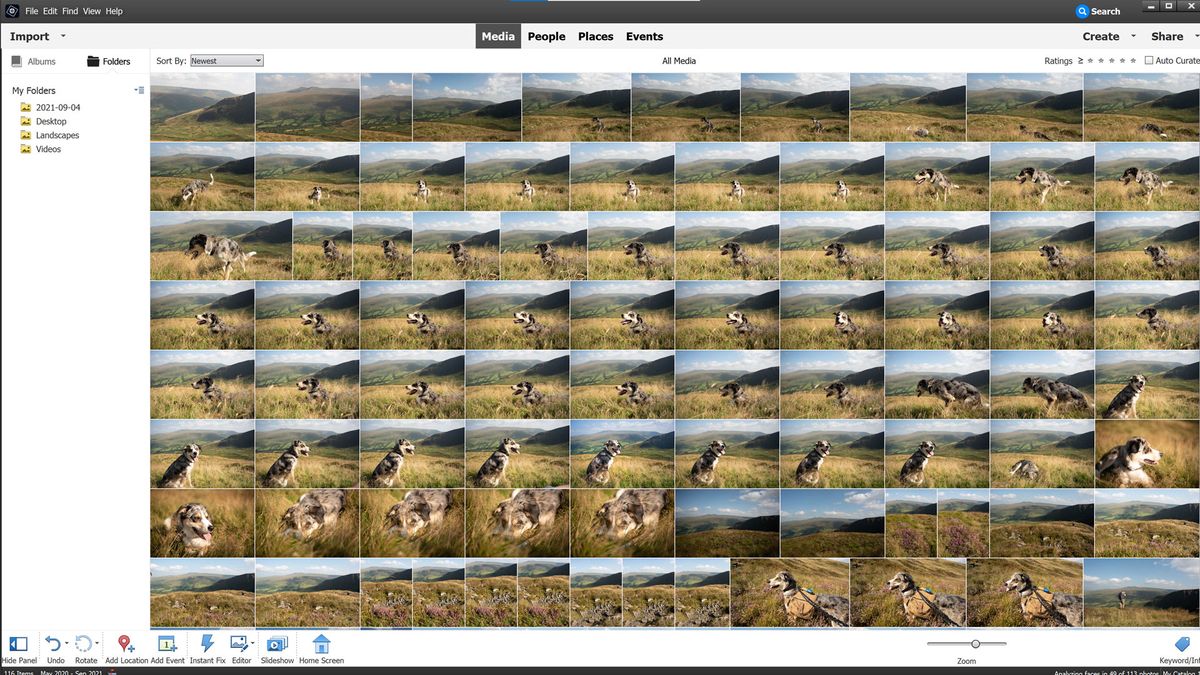
Task: Enable Auto Curate
Action: point(1150,60)
